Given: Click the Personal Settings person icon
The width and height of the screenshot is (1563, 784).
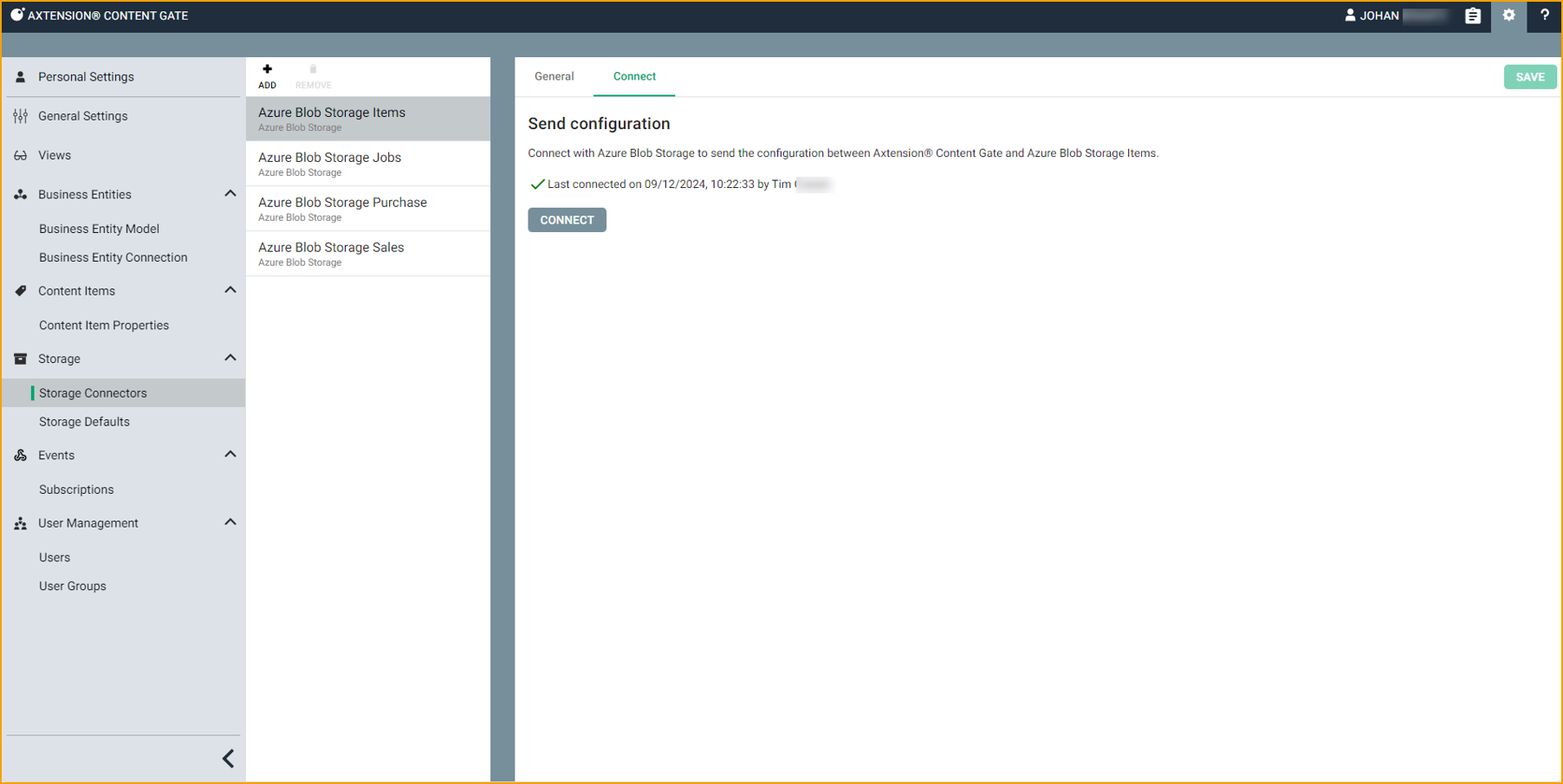Looking at the screenshot, I should 21,77.
